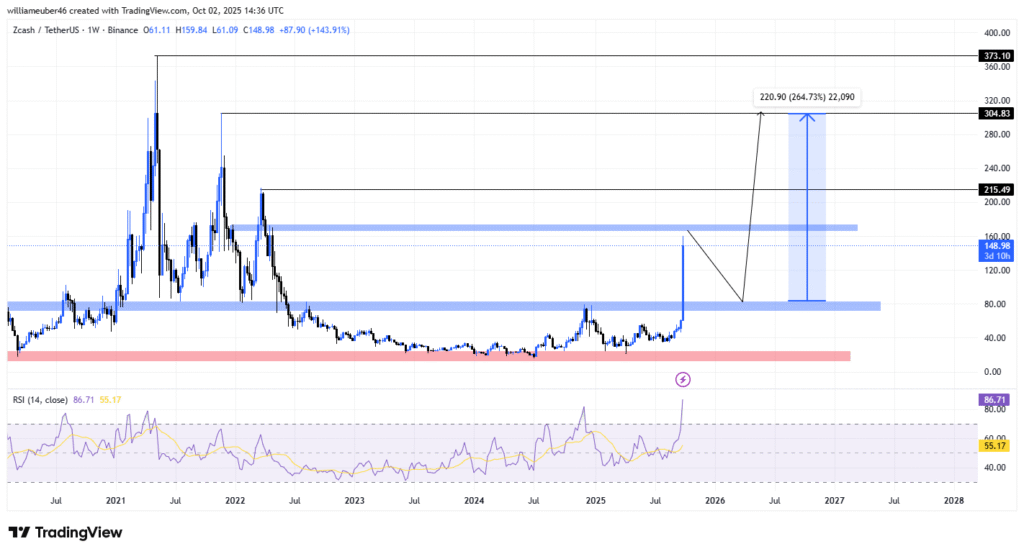Click the purple lightning event icon
Image resolution: width=1024 pixels, height=554 pixels.
pos(683,379)
